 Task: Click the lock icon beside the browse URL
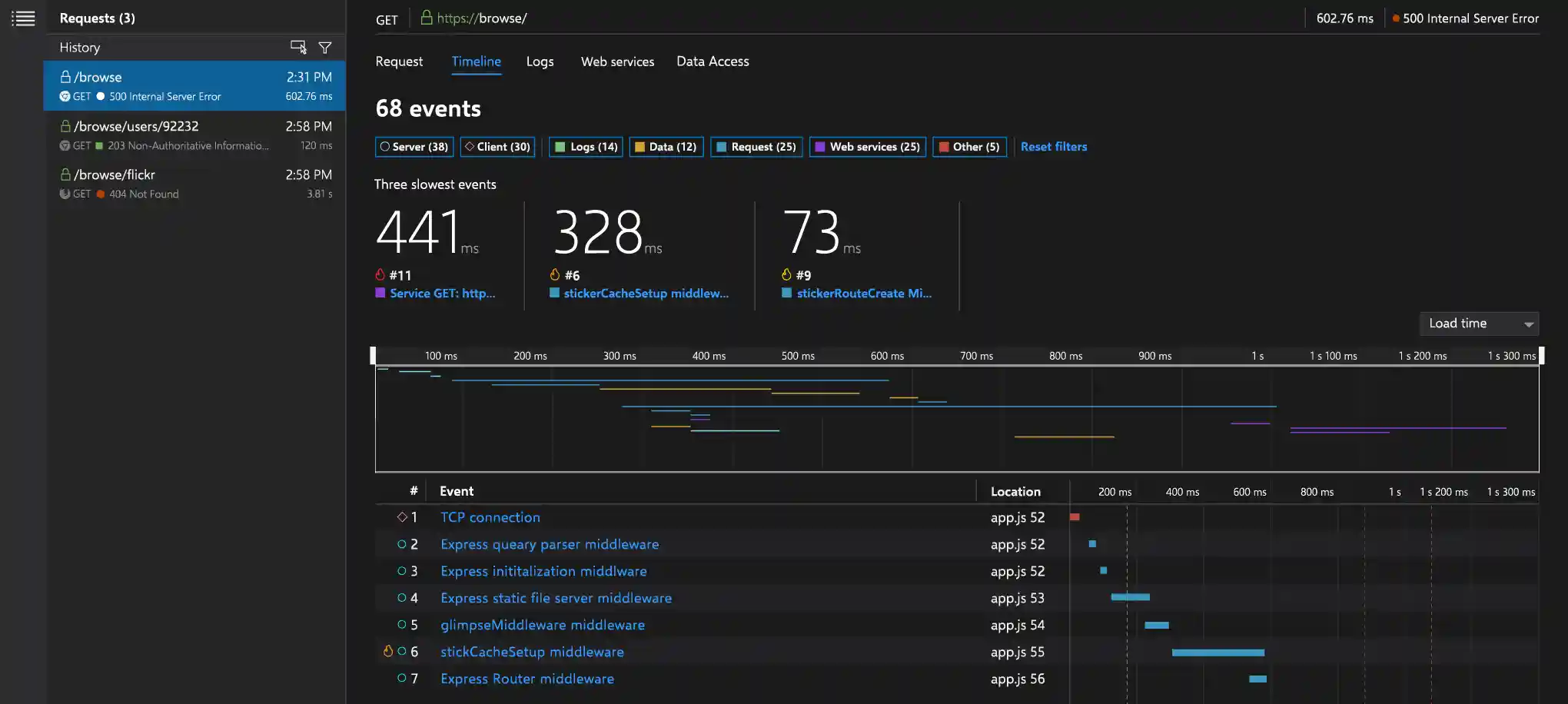click(x=427, y=18)
